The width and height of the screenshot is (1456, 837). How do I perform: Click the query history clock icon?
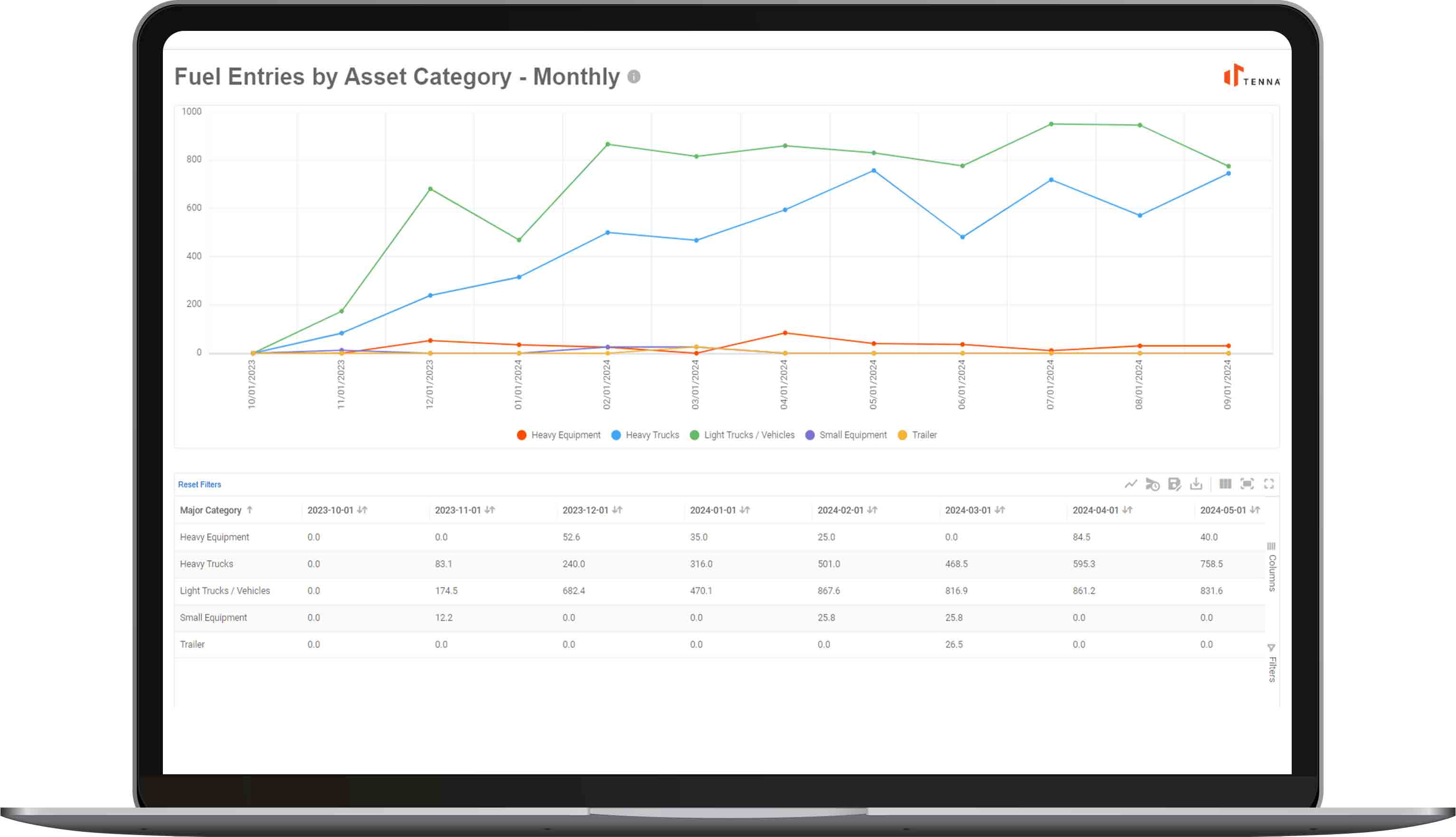[1153, 485]
